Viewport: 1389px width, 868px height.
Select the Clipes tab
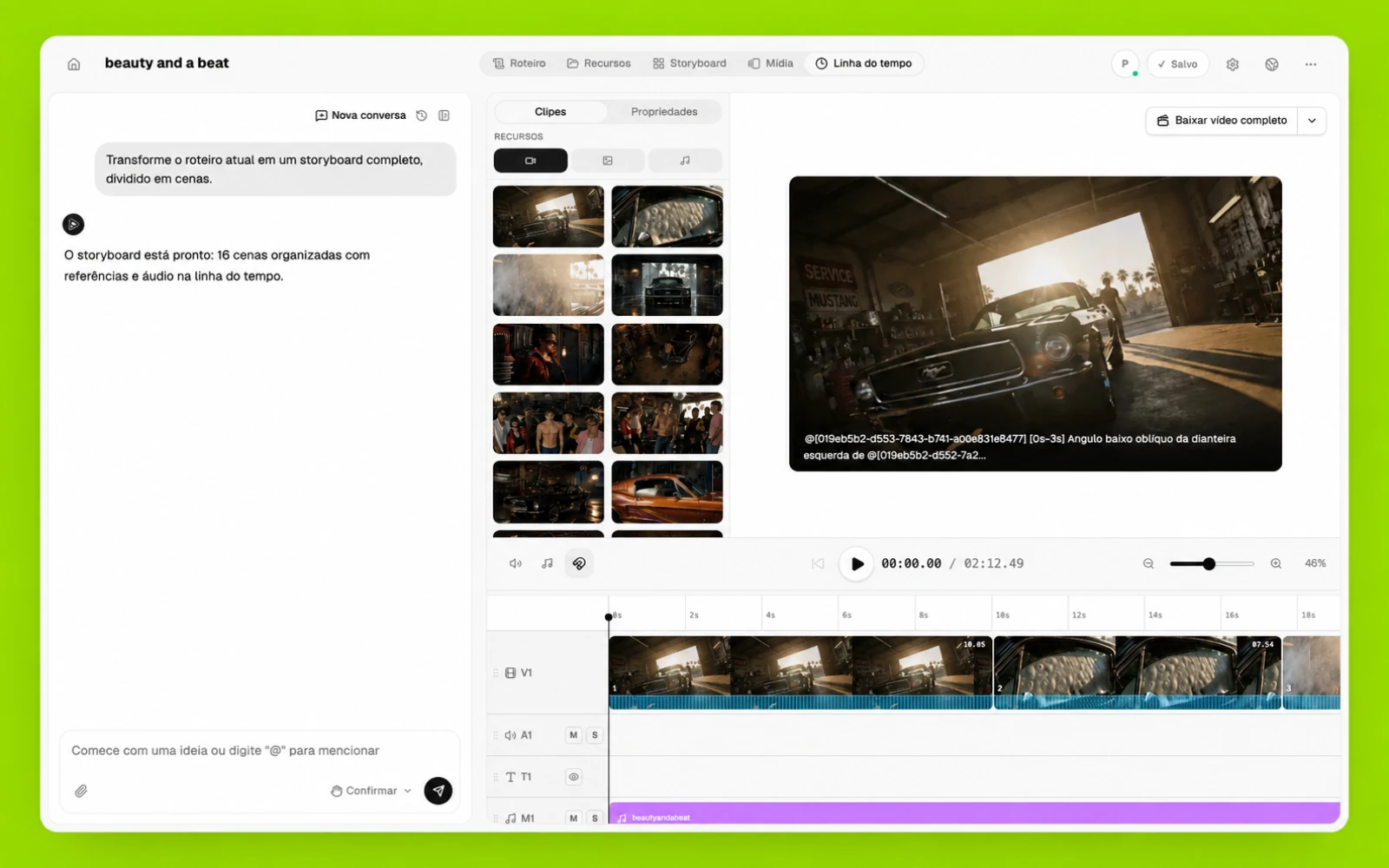tap(550, 112)
